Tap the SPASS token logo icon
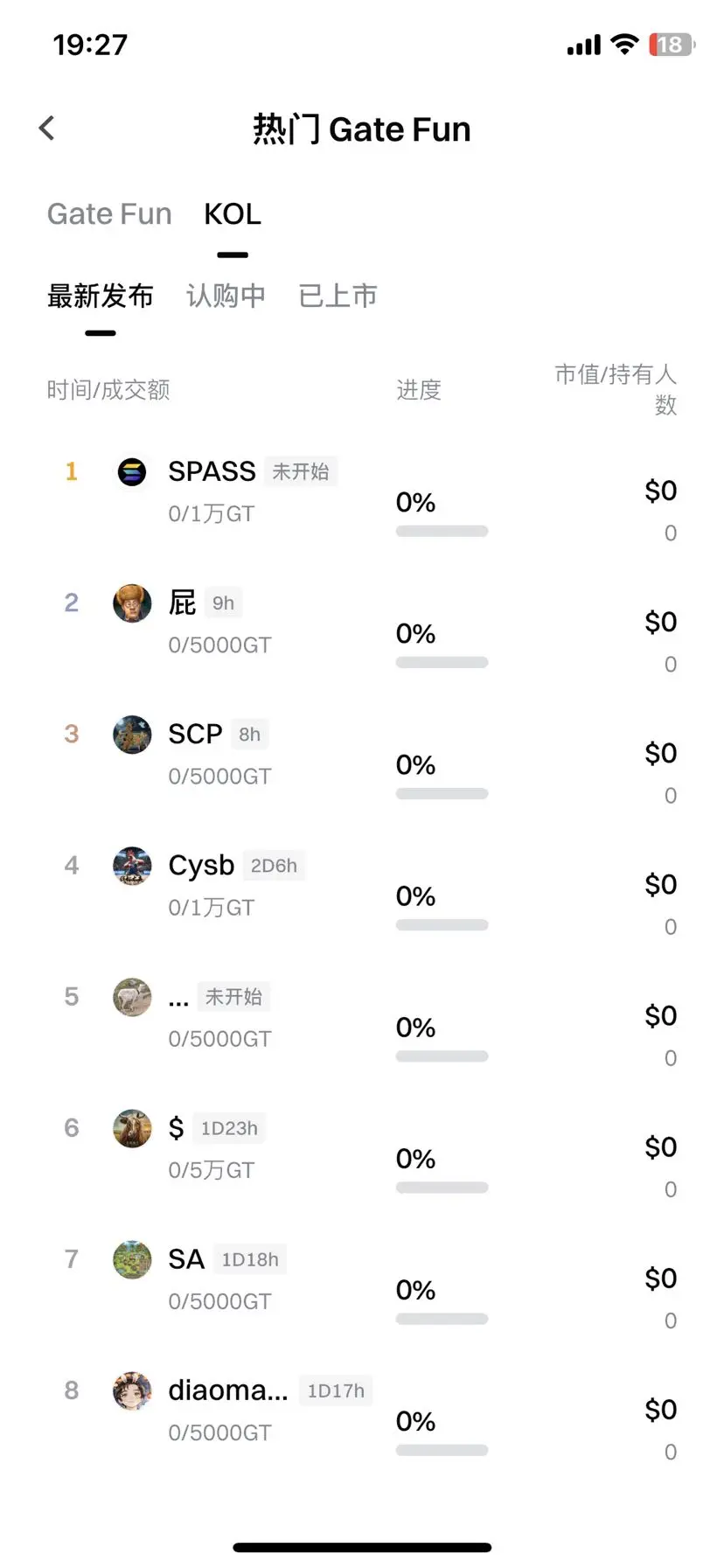 [132, 472]
